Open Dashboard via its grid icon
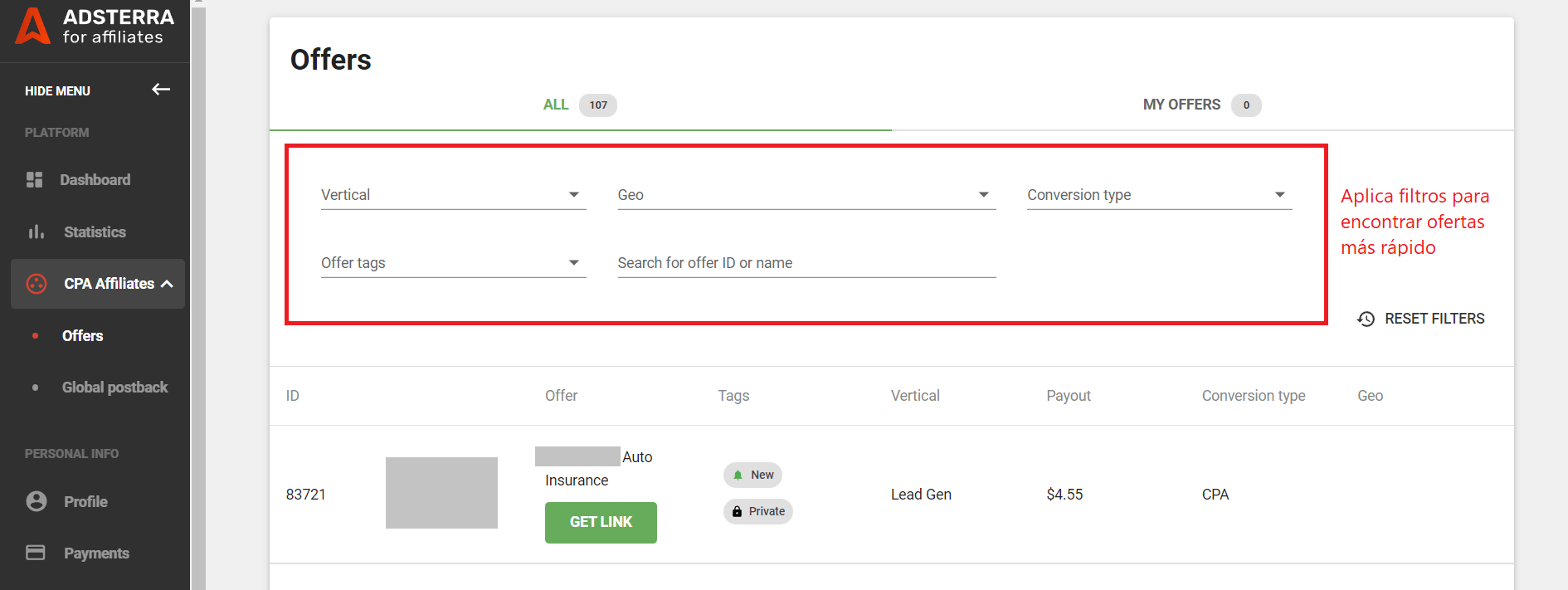The height and width of the screenshot is (590, 1568). point(34,180)
